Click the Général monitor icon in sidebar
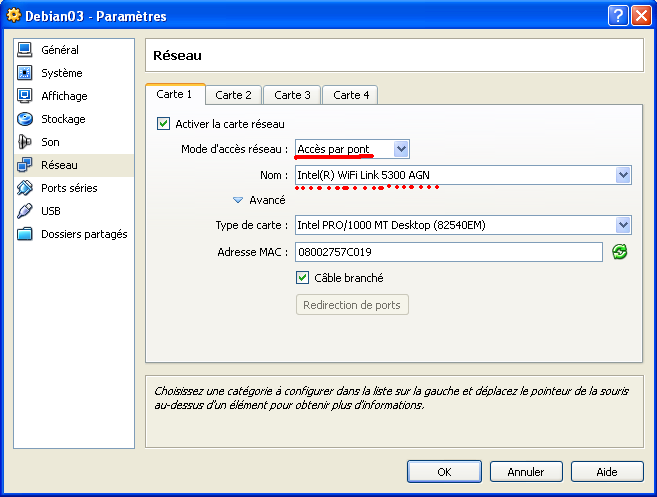 coord(24,50)
